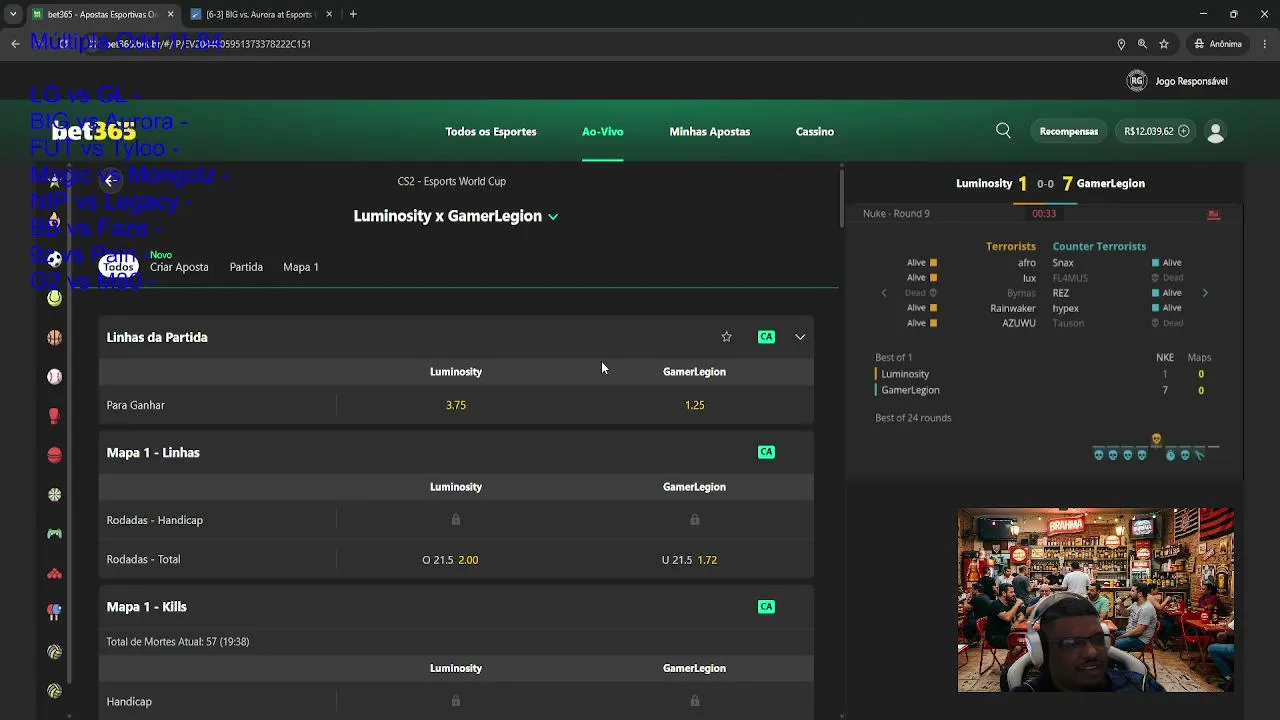Open the red stream icon in scoreboard
The width and height of the screenshot is (1280, 720).
coord(1214,214)
